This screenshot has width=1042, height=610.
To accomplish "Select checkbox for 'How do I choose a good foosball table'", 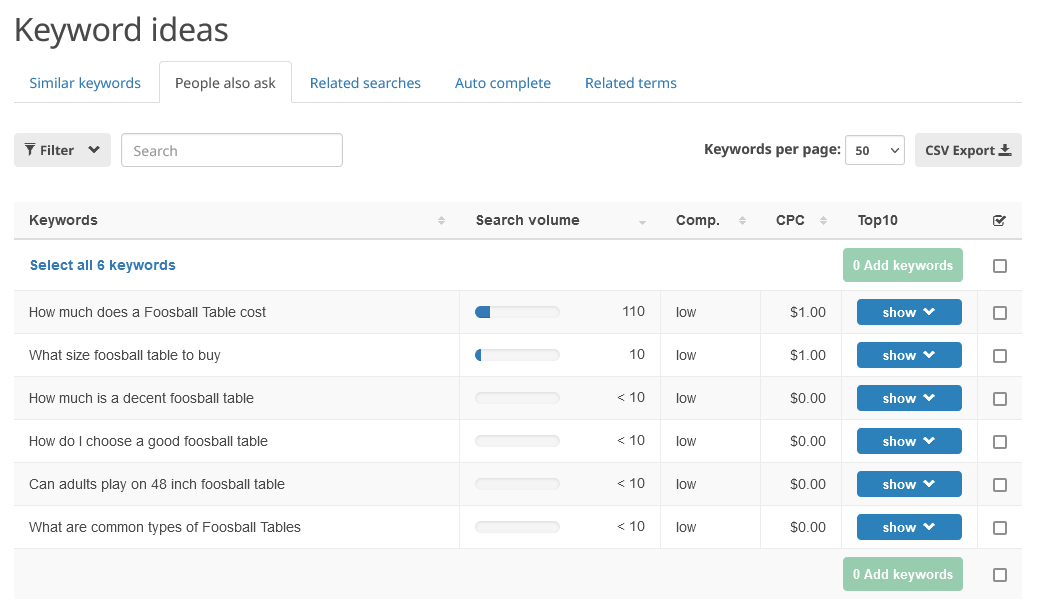I will [x=999, y=442].
